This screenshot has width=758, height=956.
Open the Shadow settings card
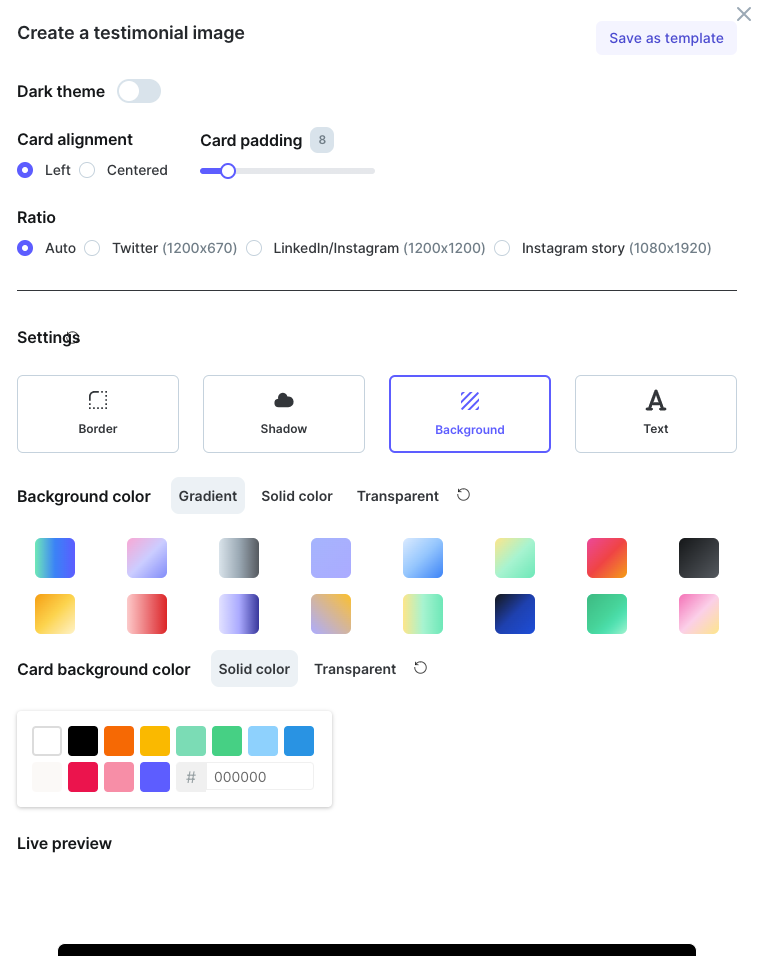(x=284, y=414)
